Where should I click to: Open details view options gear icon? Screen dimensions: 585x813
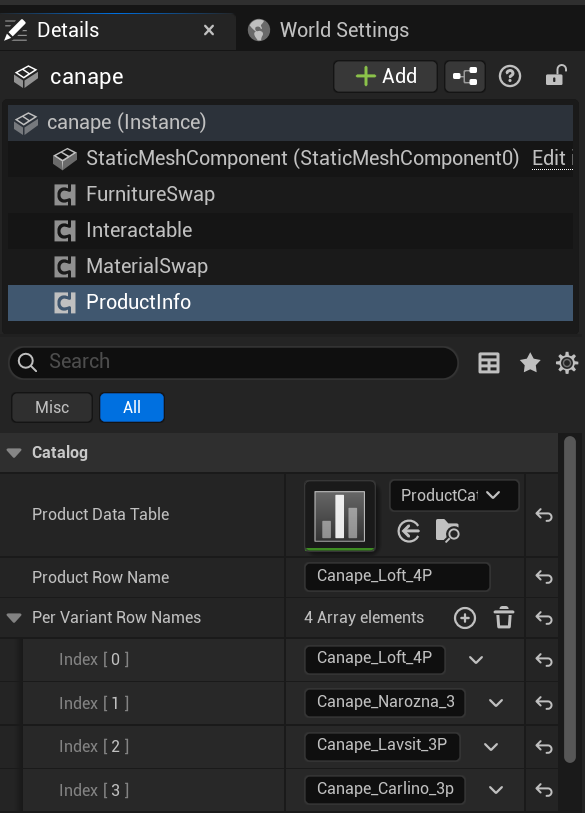pos(567,363)
